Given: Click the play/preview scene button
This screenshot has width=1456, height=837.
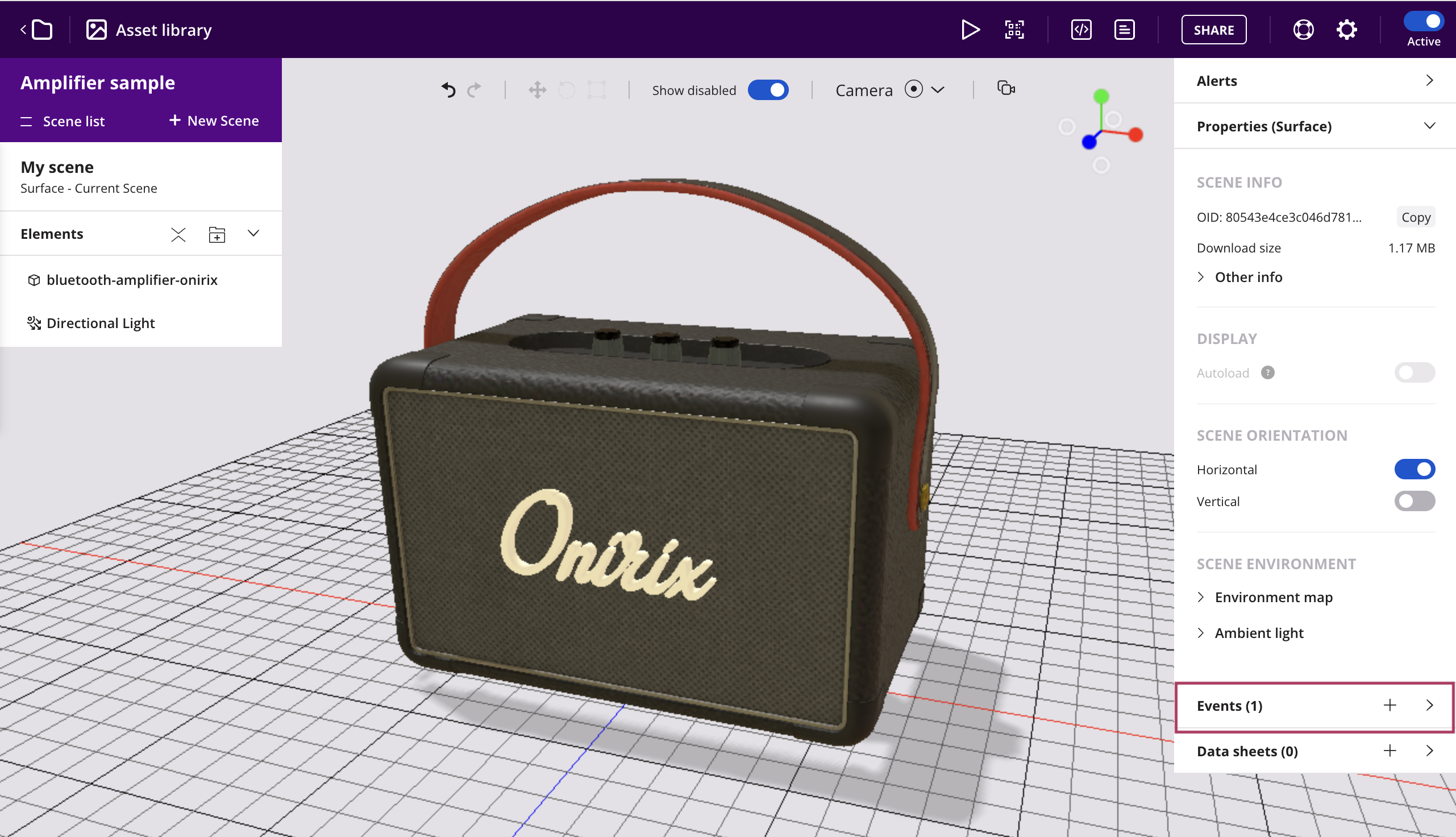Looking at the screenshot, I should coord(967,29).
